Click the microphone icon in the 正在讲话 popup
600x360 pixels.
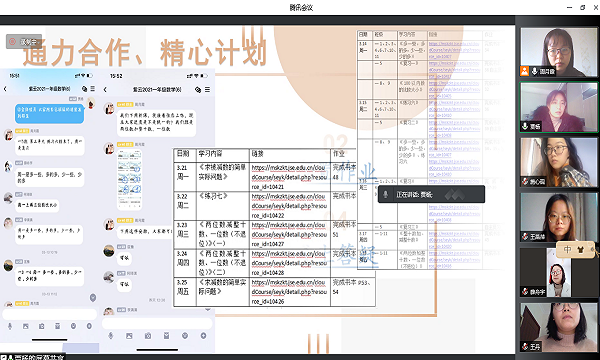[386, 194]
